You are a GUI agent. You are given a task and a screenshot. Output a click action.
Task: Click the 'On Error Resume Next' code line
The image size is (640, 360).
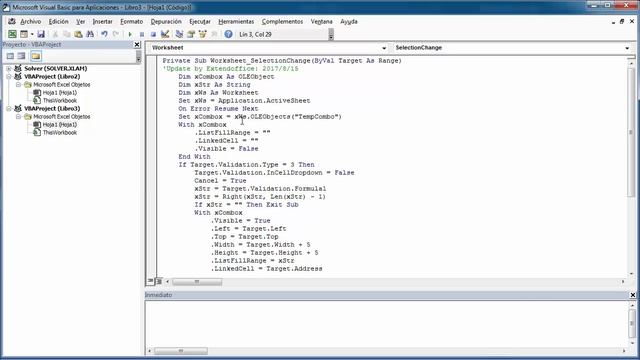tap(218, 109)
